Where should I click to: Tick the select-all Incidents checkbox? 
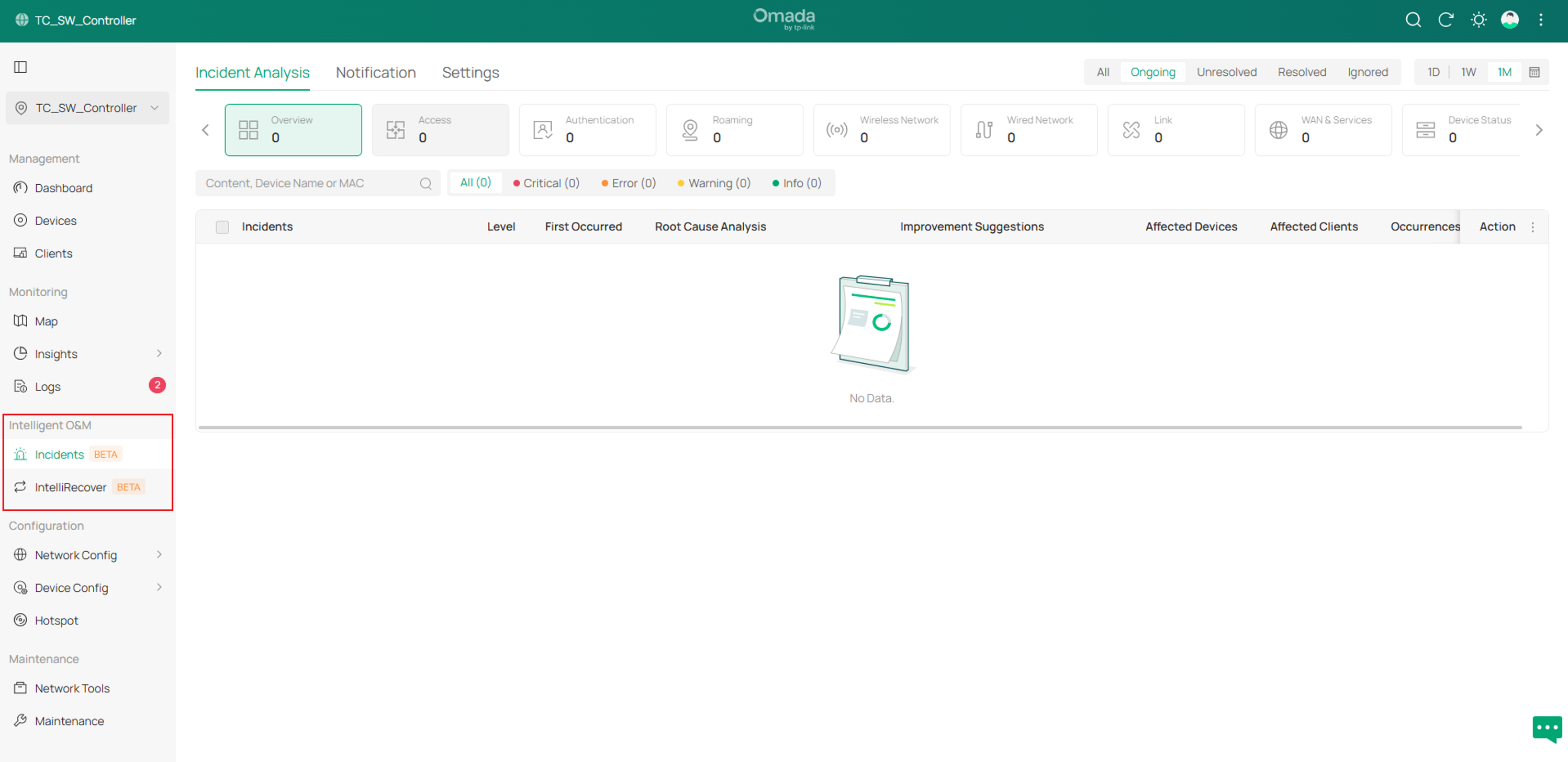tap(222, 227)
